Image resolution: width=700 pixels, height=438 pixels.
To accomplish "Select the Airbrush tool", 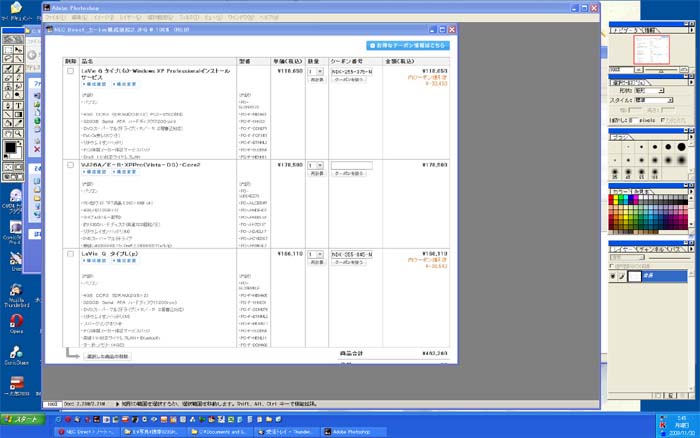I will click(8, 69).
